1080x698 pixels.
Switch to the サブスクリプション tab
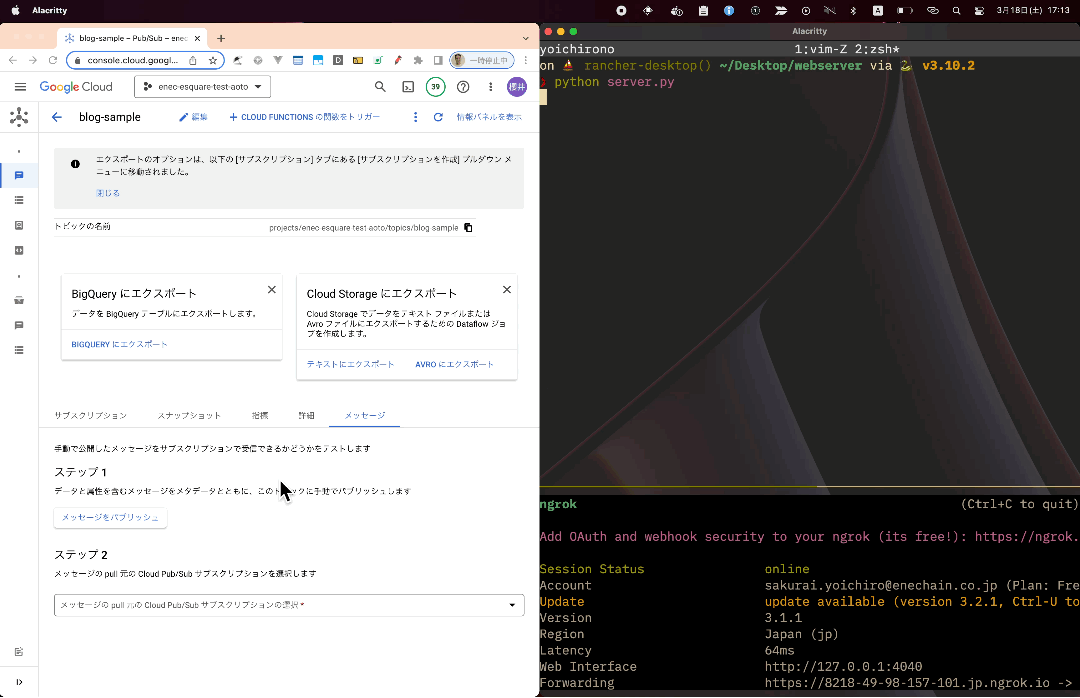(x=90, y=415)
